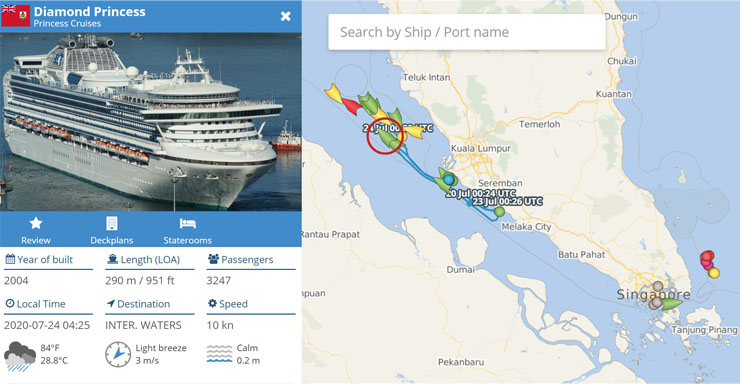The width and height of the screenshot is (740, 384).
Task: Click the wind direction compass icon
Action: pyautogui.click(x=118, y=354)
